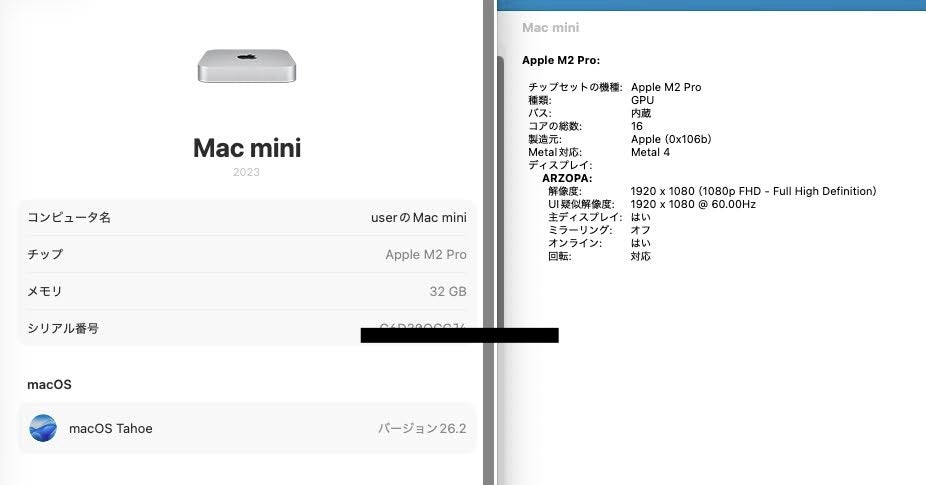Click the チップ row value Apple M2 Pro

[x=425, y=254]
